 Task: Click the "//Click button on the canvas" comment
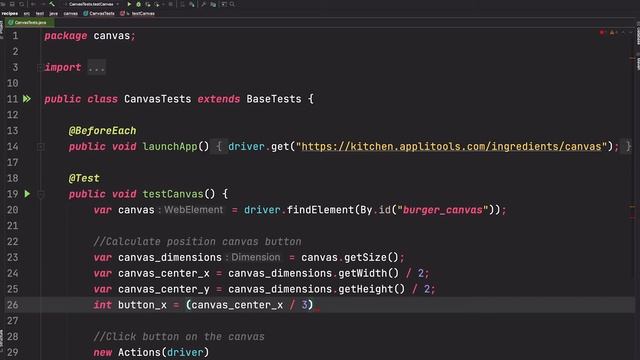(x=179, y=337)
